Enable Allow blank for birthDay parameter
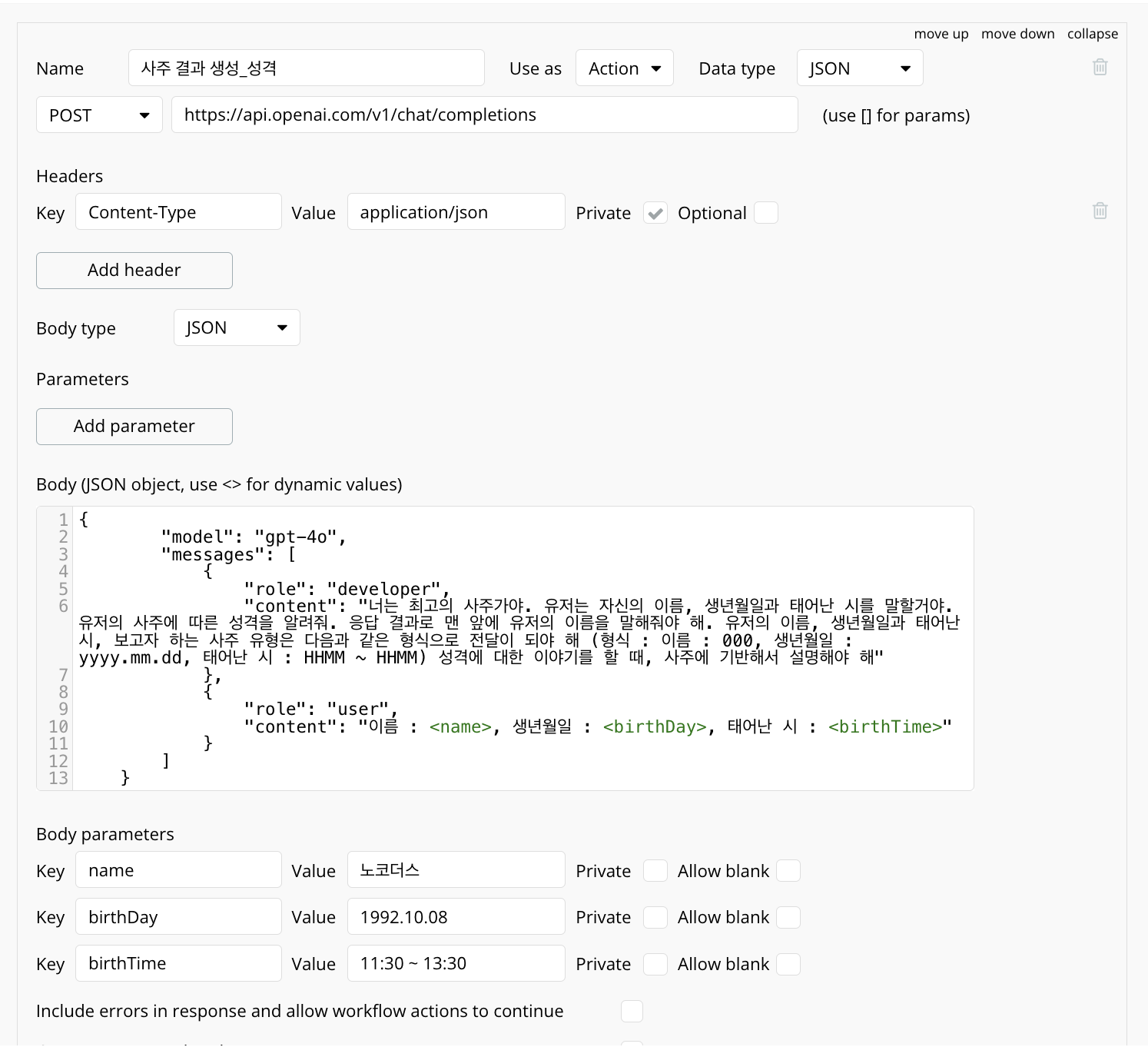Viewport: 1148px width, 1047px height. pyautogui.click(x=788, y=917)
